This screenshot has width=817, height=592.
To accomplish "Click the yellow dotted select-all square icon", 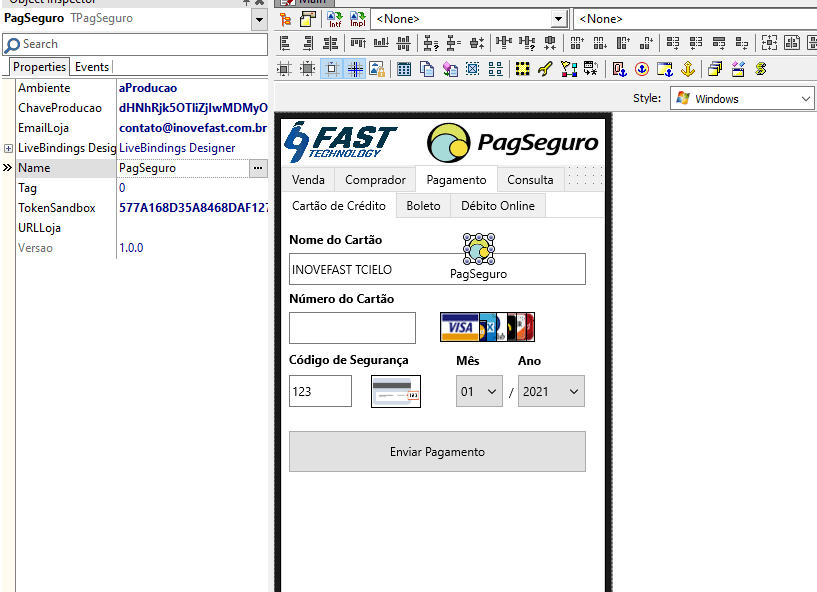I will pyautogui.click(x=522, y=69).
